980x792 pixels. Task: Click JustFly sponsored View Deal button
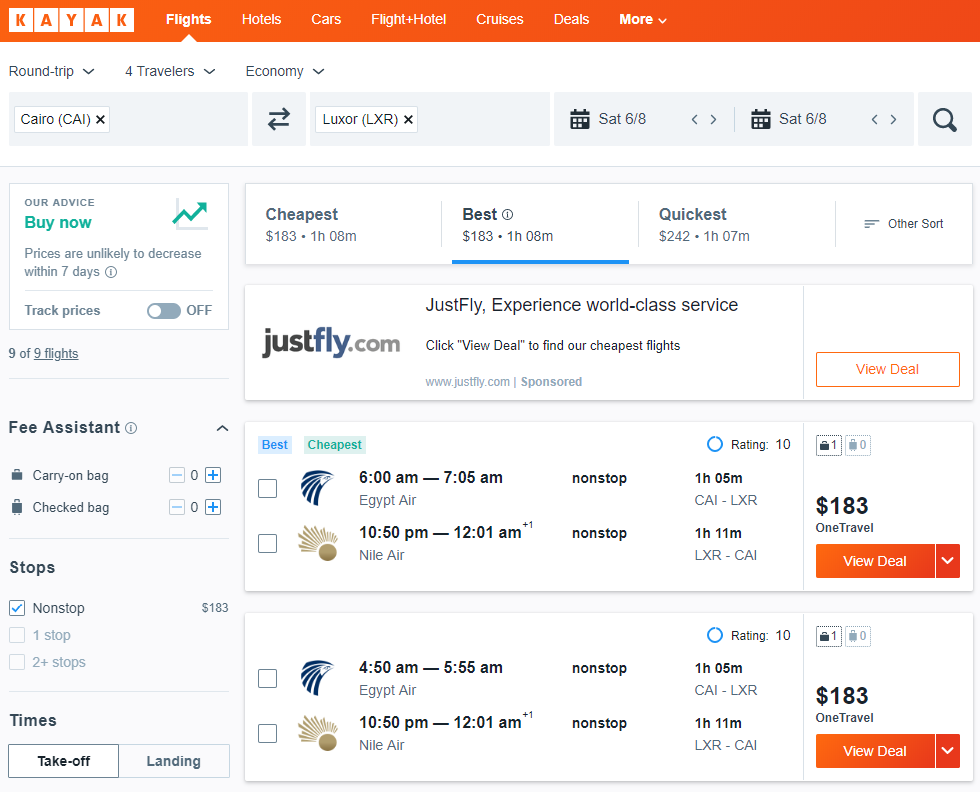(888, 369)
